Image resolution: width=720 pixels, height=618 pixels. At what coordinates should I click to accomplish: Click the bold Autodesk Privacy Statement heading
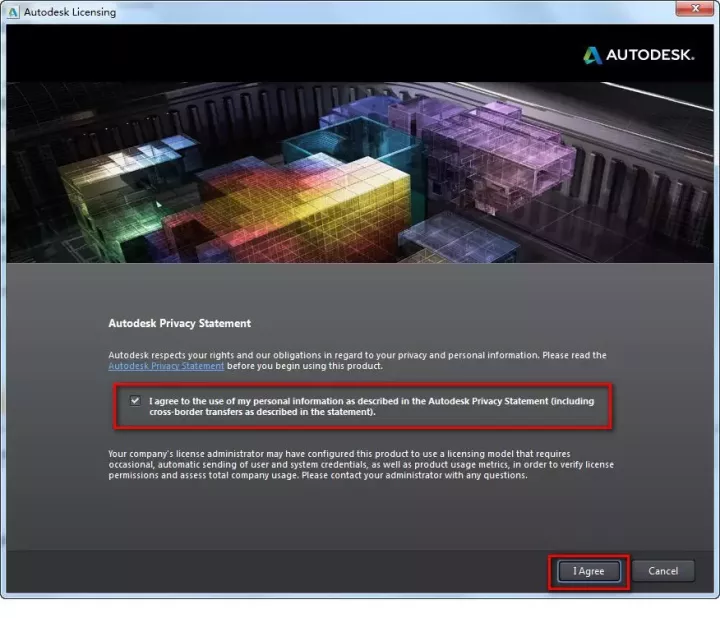pyautogui.click(x=179, y=324)
